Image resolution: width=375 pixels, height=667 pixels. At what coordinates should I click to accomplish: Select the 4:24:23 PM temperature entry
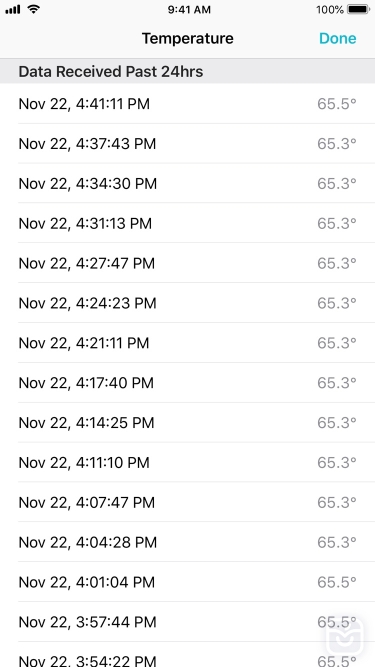pos(188,303)
